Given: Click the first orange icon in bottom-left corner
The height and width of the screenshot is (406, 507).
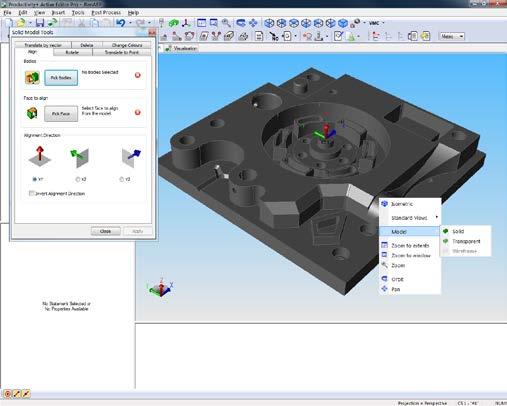Looking at the screenshot, I should [x=7, y=394].
